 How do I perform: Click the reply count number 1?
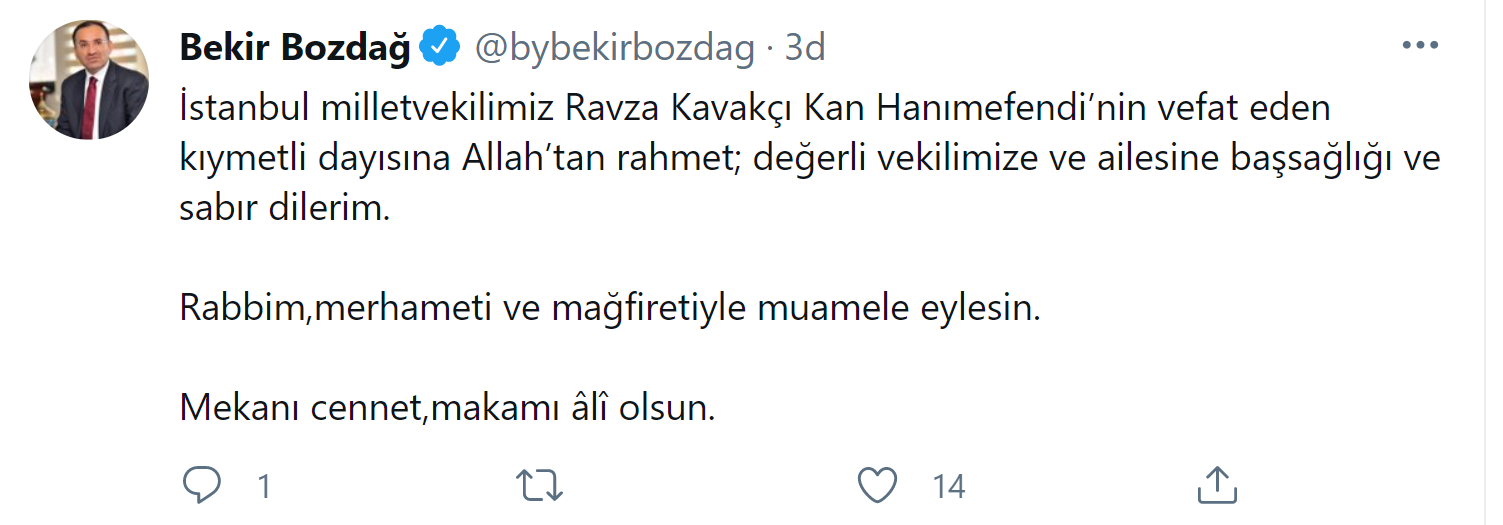click(263, 487)
